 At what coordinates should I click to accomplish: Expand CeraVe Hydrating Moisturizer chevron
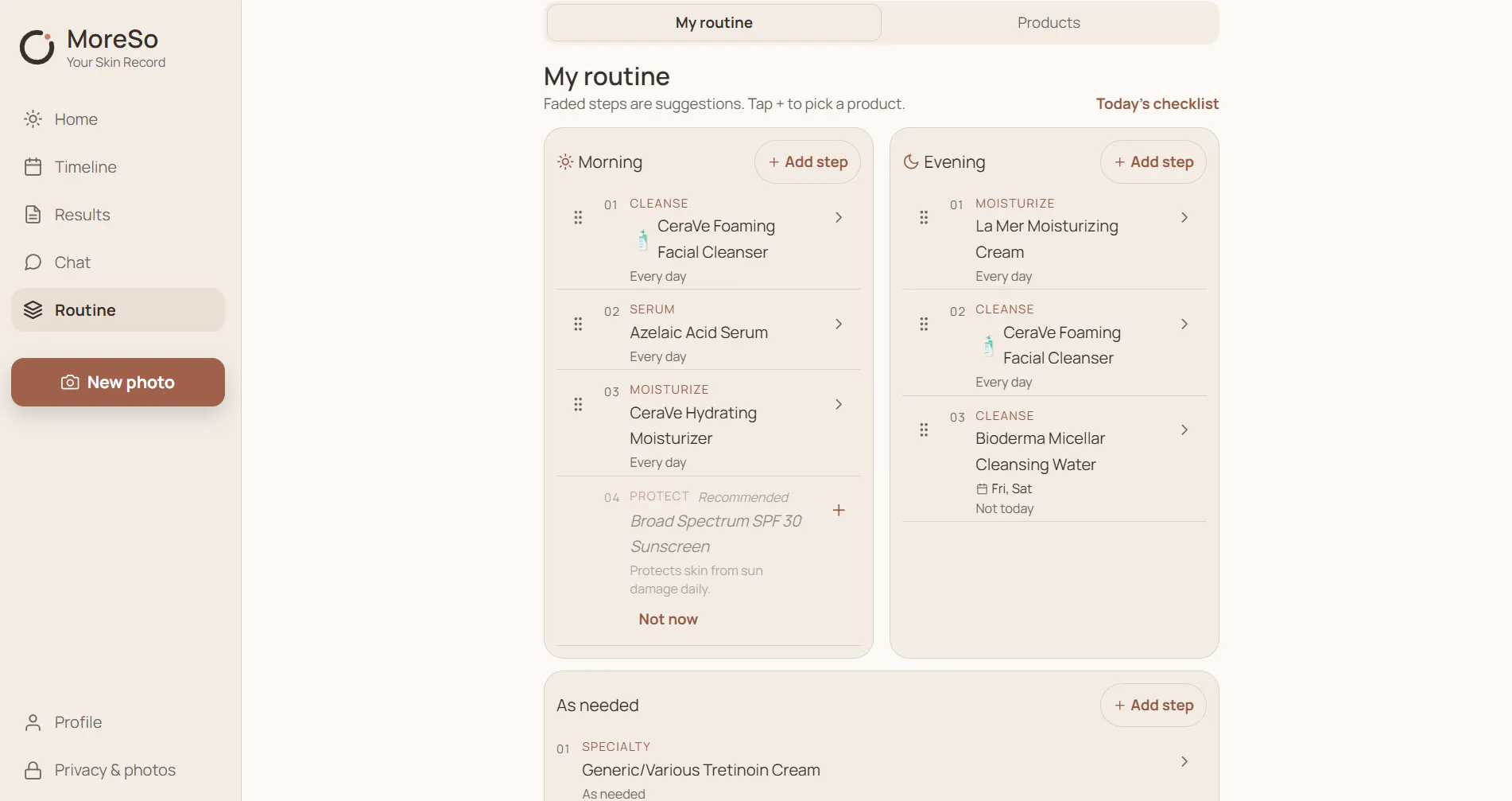[x=839, y=404]
